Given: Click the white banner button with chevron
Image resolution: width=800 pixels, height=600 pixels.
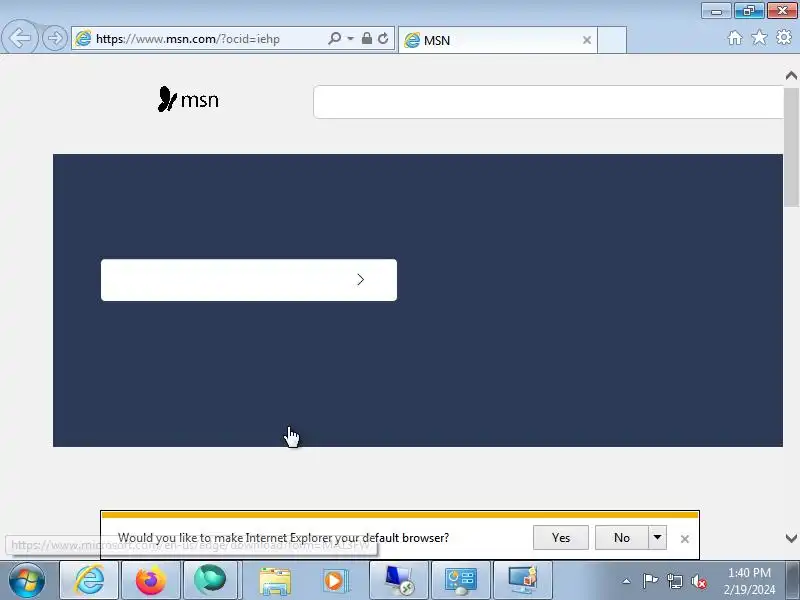Looking at the screenshot, I should tap(249, 280).
